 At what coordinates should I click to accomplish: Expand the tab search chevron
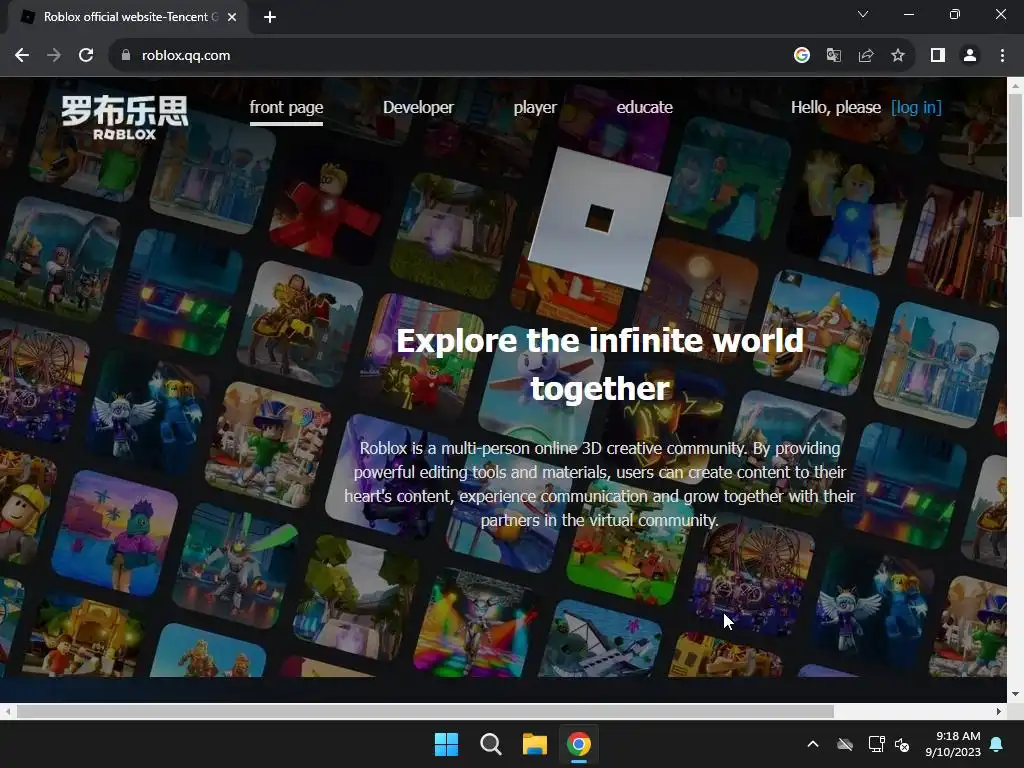point(863,14)
